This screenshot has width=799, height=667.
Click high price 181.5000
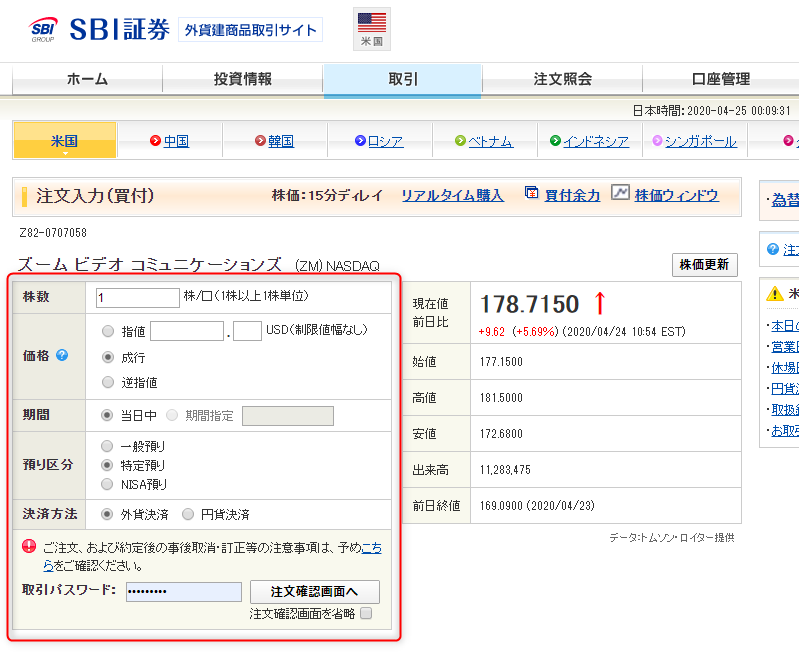click(501, 398)
